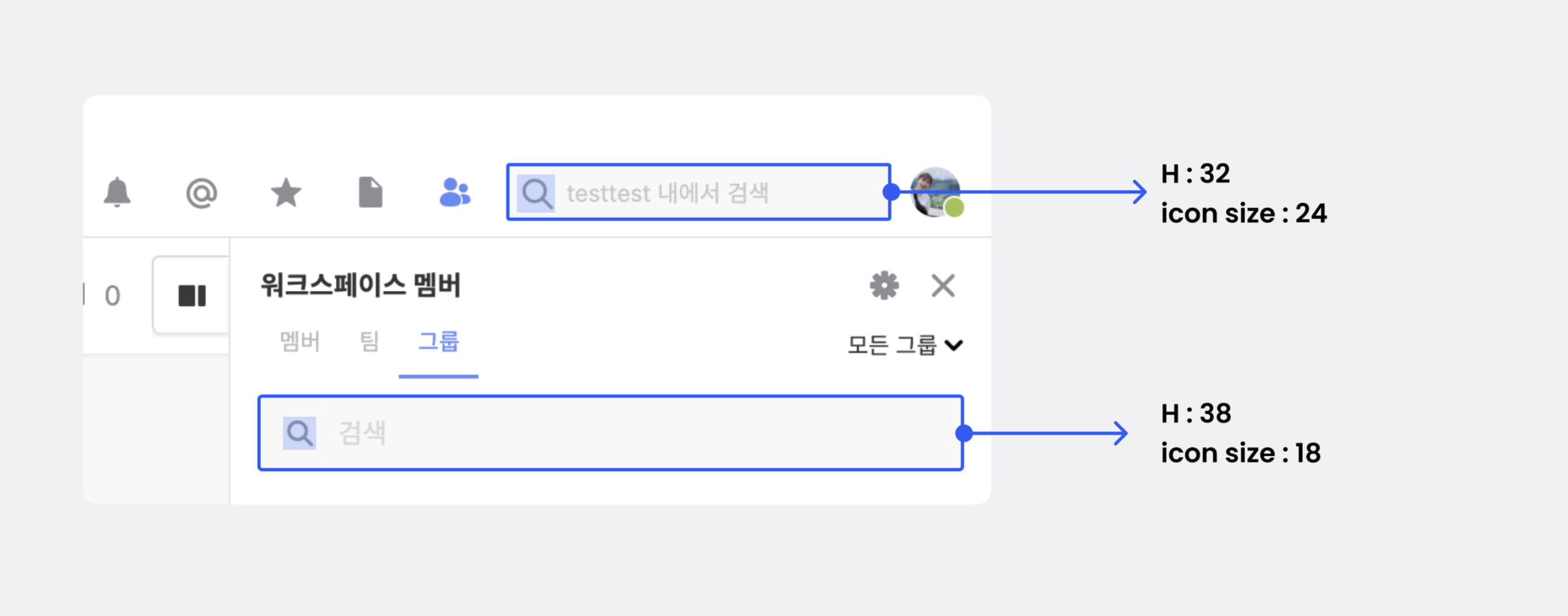Expand the 모든 그룹 dropdown chevron
Image resolution: width=1568 pixels, height=616 pixels.
954,345
